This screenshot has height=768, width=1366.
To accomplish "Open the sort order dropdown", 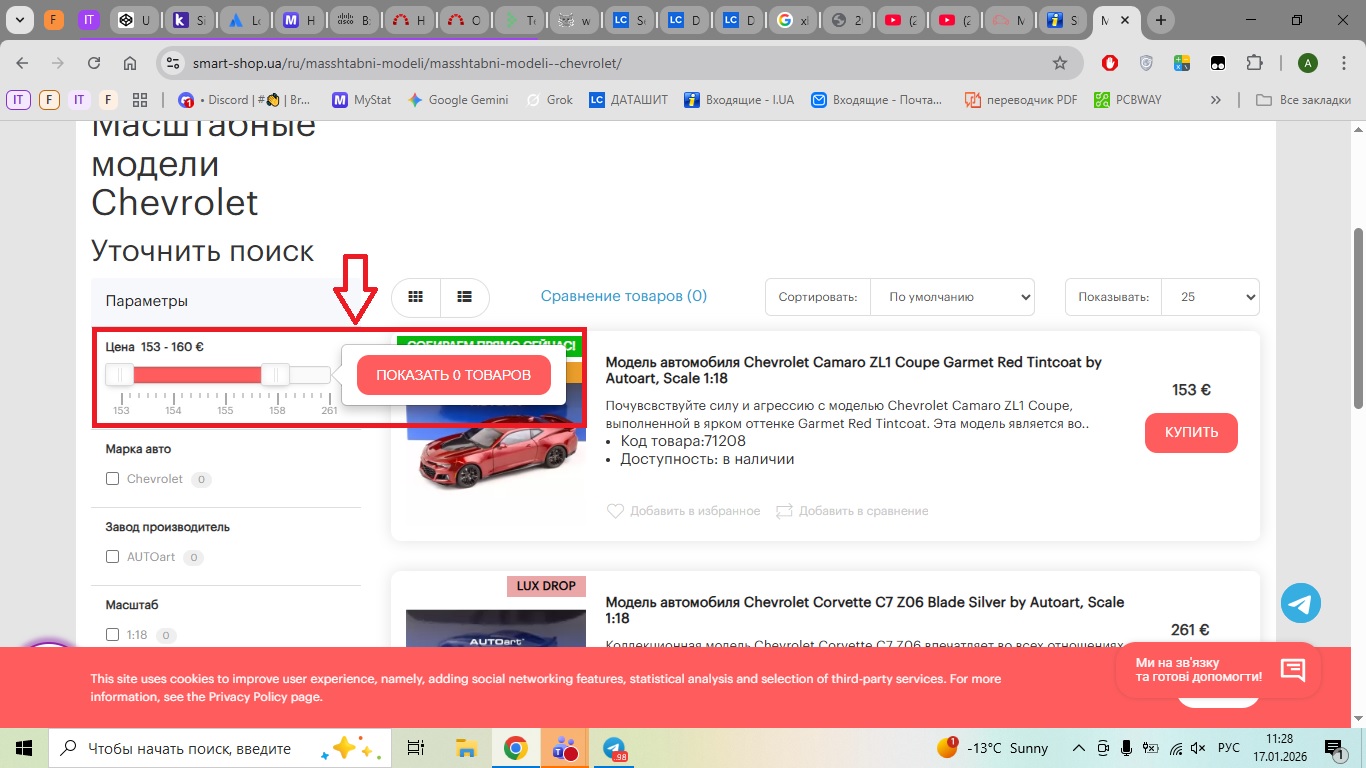I will (x=951, y=297).
